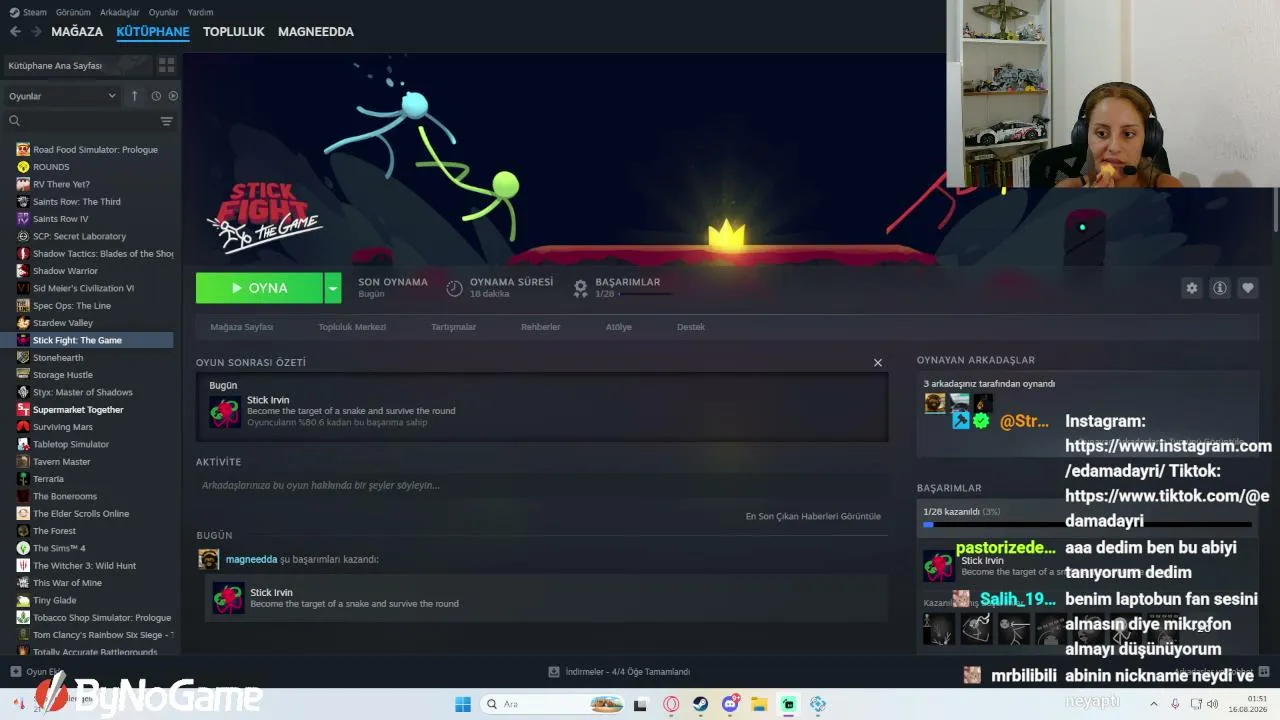The width and height of the screenshot is (1280, 720).
Task: Open the Windows Start menu
Action: click(463, 704)
